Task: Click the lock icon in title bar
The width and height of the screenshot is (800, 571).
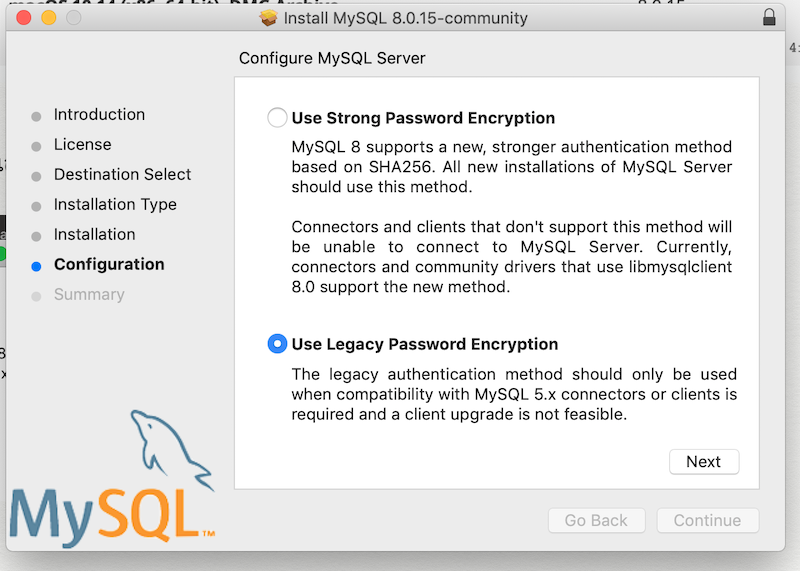Action: click(769, 17)
